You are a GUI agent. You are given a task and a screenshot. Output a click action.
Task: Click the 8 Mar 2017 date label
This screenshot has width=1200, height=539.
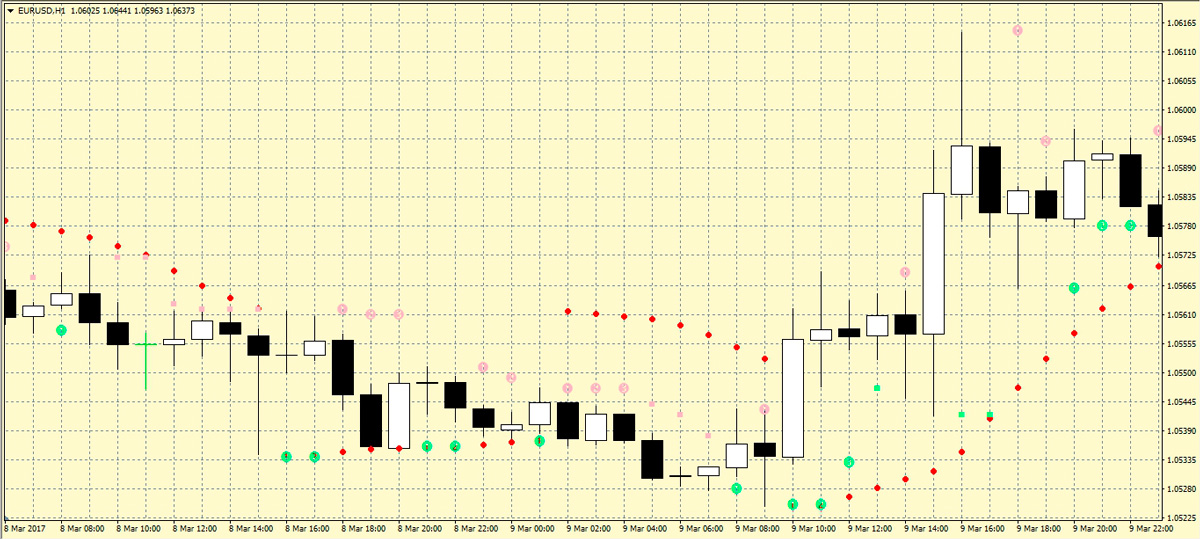25,529
